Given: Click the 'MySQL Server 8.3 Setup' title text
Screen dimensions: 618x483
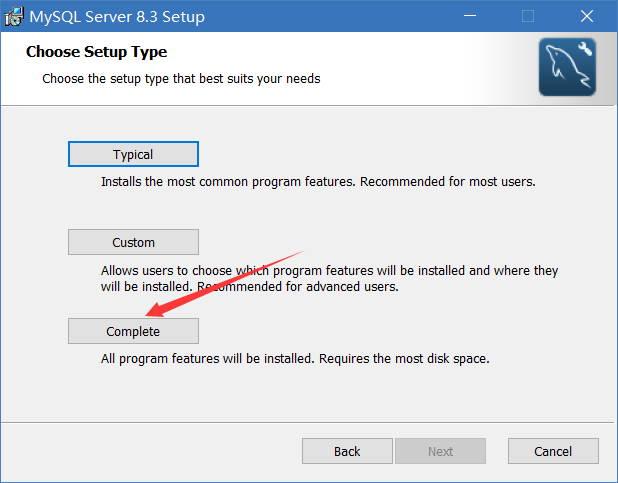Looking at the screenshot, I should pos(117,17).
